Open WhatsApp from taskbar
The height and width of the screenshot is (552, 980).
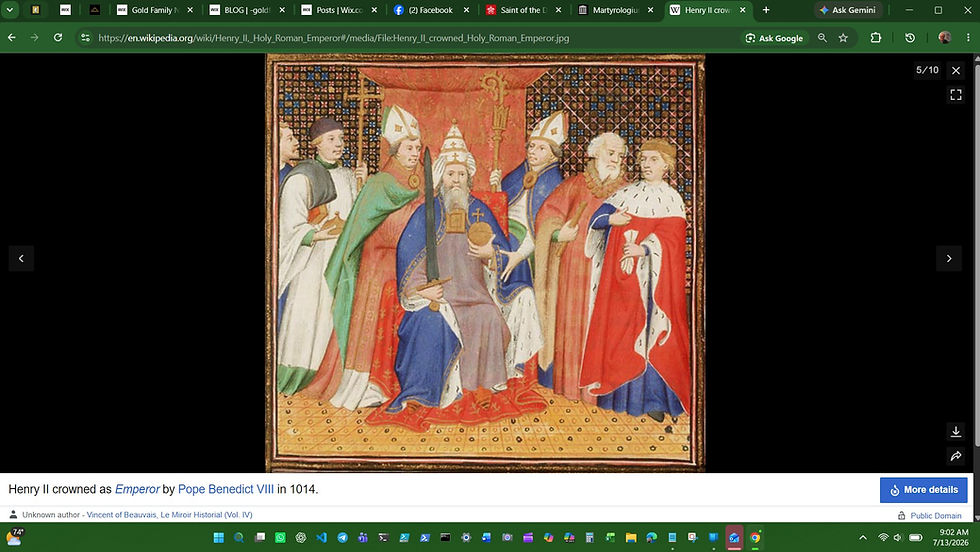pyautogui.click(x=280, y=538)
